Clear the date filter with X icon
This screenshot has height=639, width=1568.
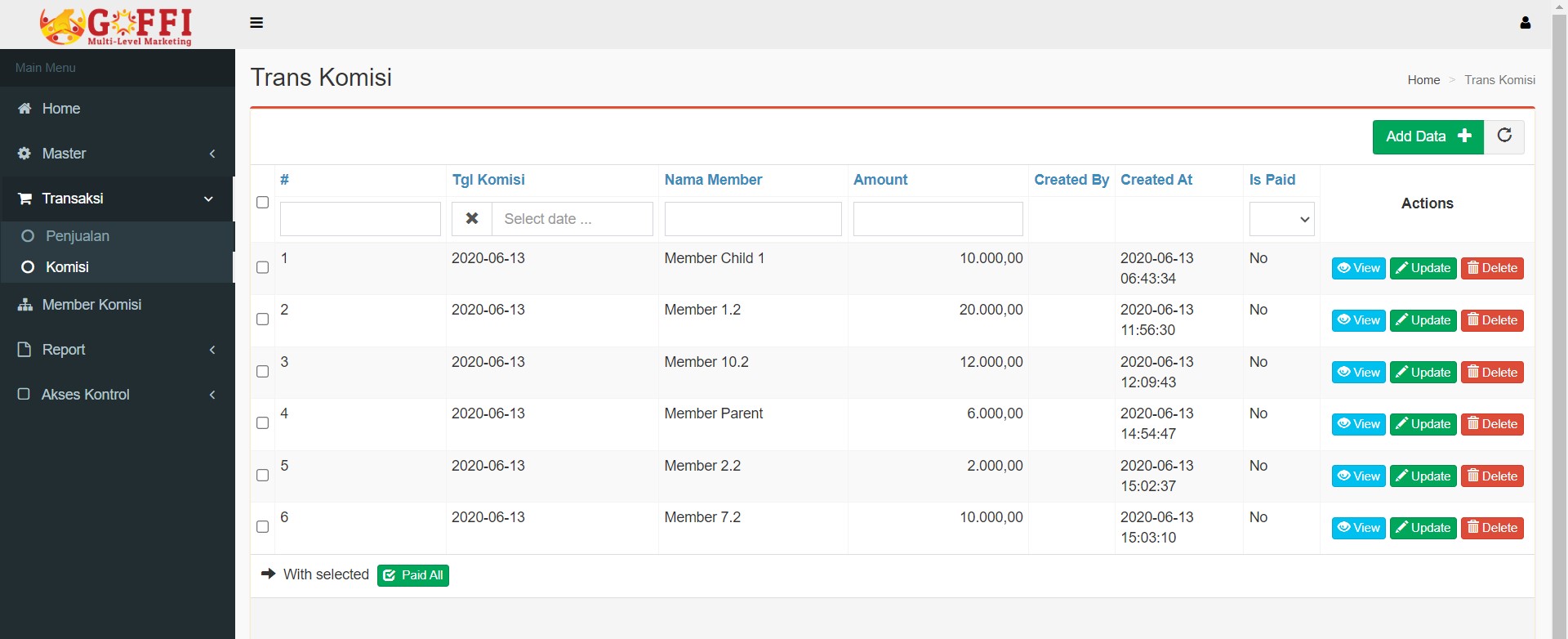[x=472, y=219]
